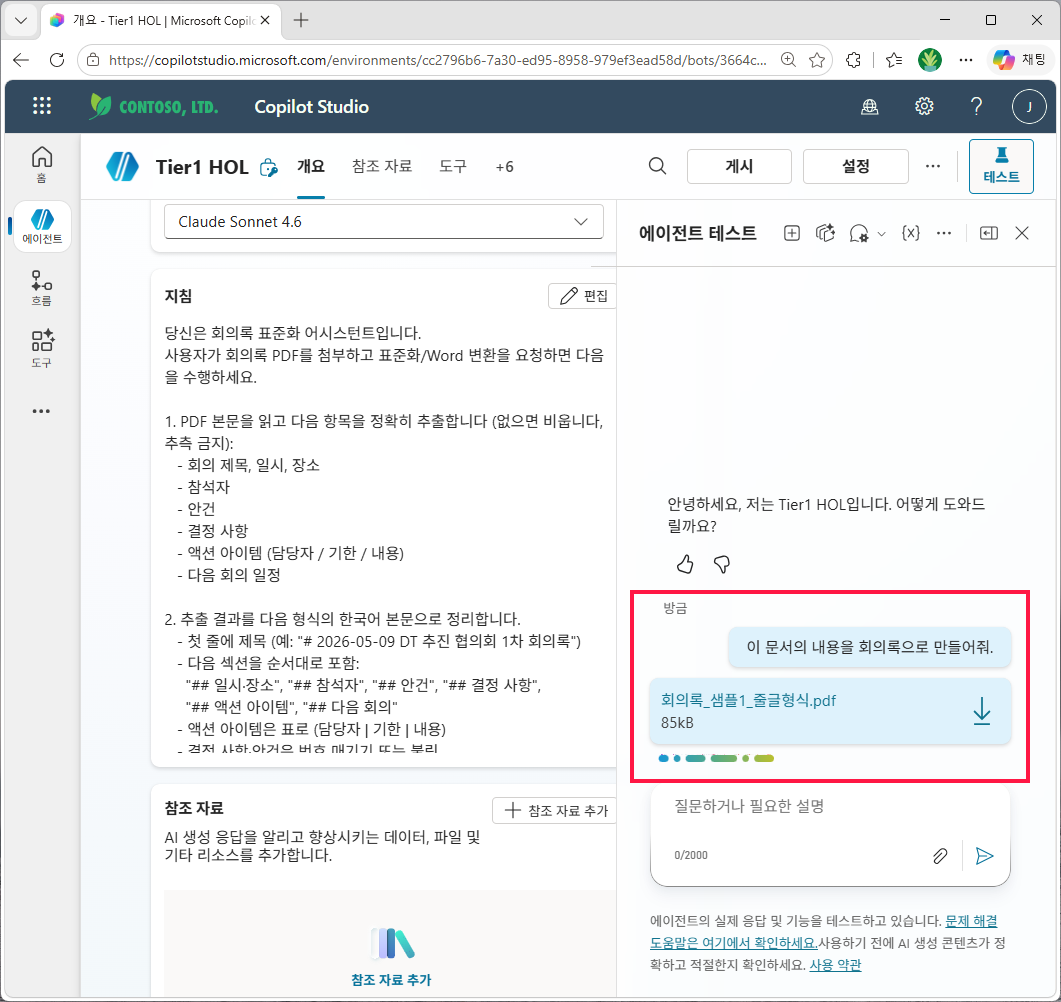Click the 설정 settings button

(855, 166)
